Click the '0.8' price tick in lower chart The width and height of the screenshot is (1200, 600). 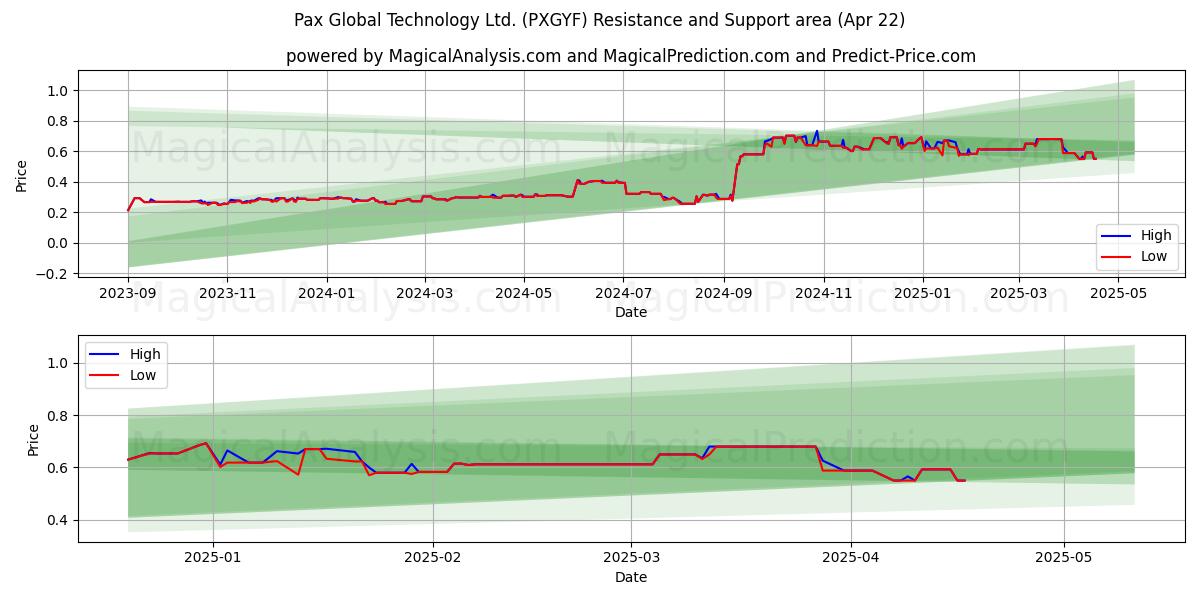pyautogui.click(x=59, y=415)
